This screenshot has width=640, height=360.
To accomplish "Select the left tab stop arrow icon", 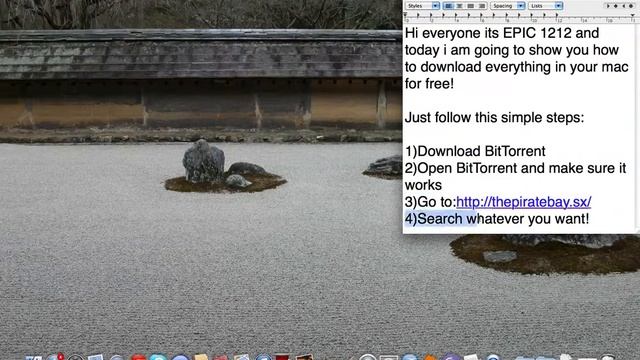I will [x=608, y=6].
